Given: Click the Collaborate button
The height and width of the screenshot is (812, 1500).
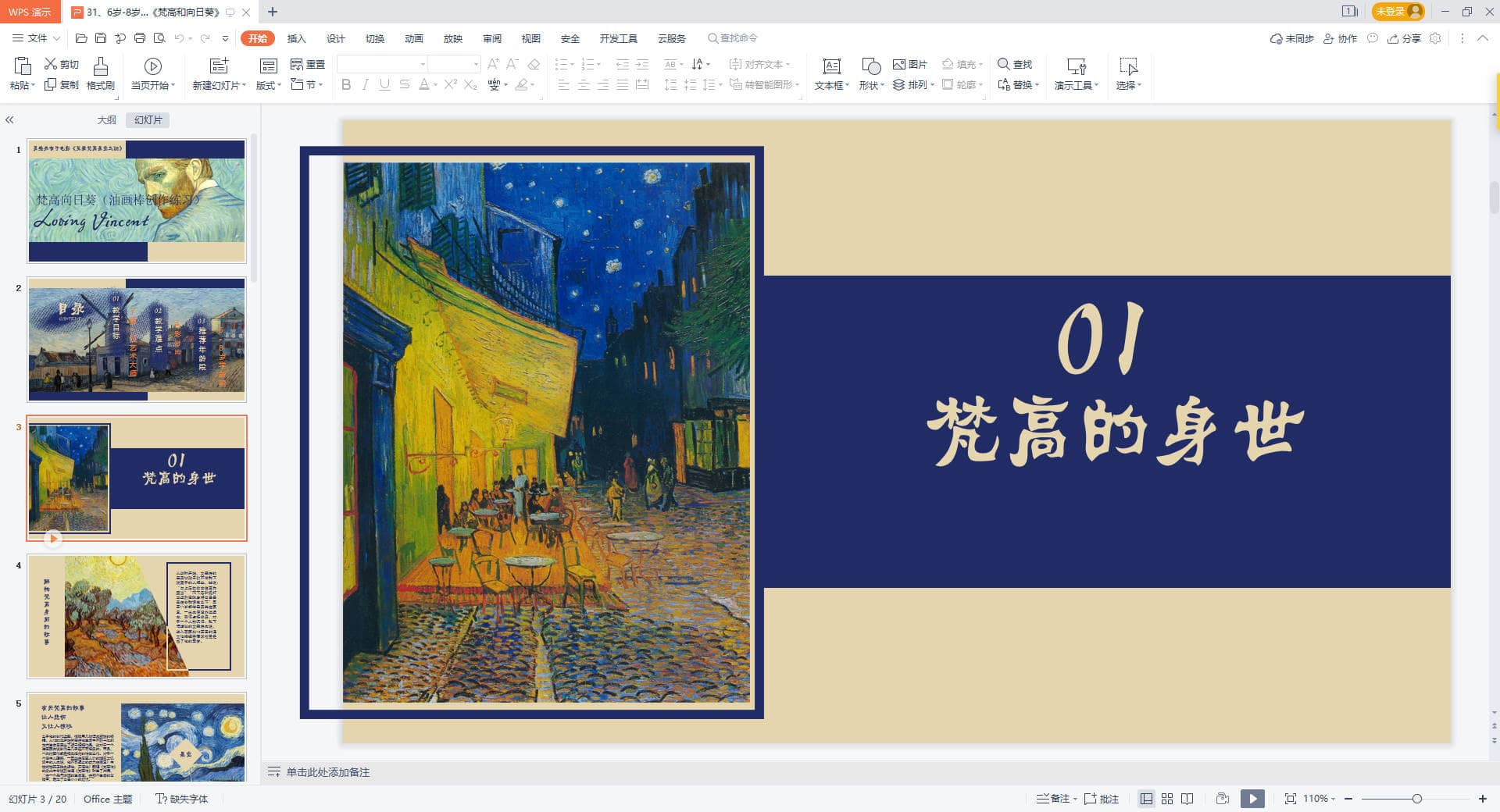Looking at the screenshot, I should tap(1340, 38).
